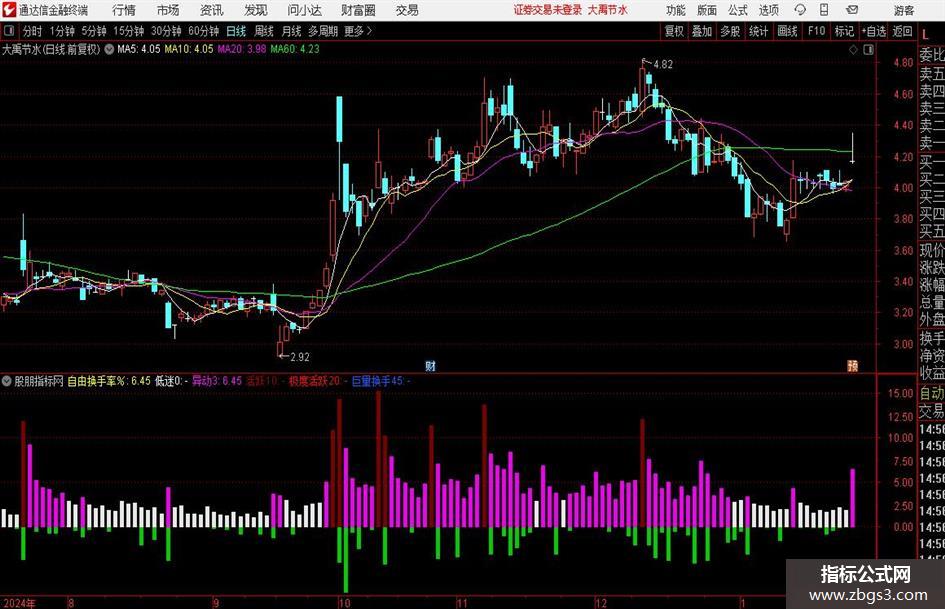The height and width of the screenshot is (609, 945).
Task: Open the 选项 menu
Action: 768,10
